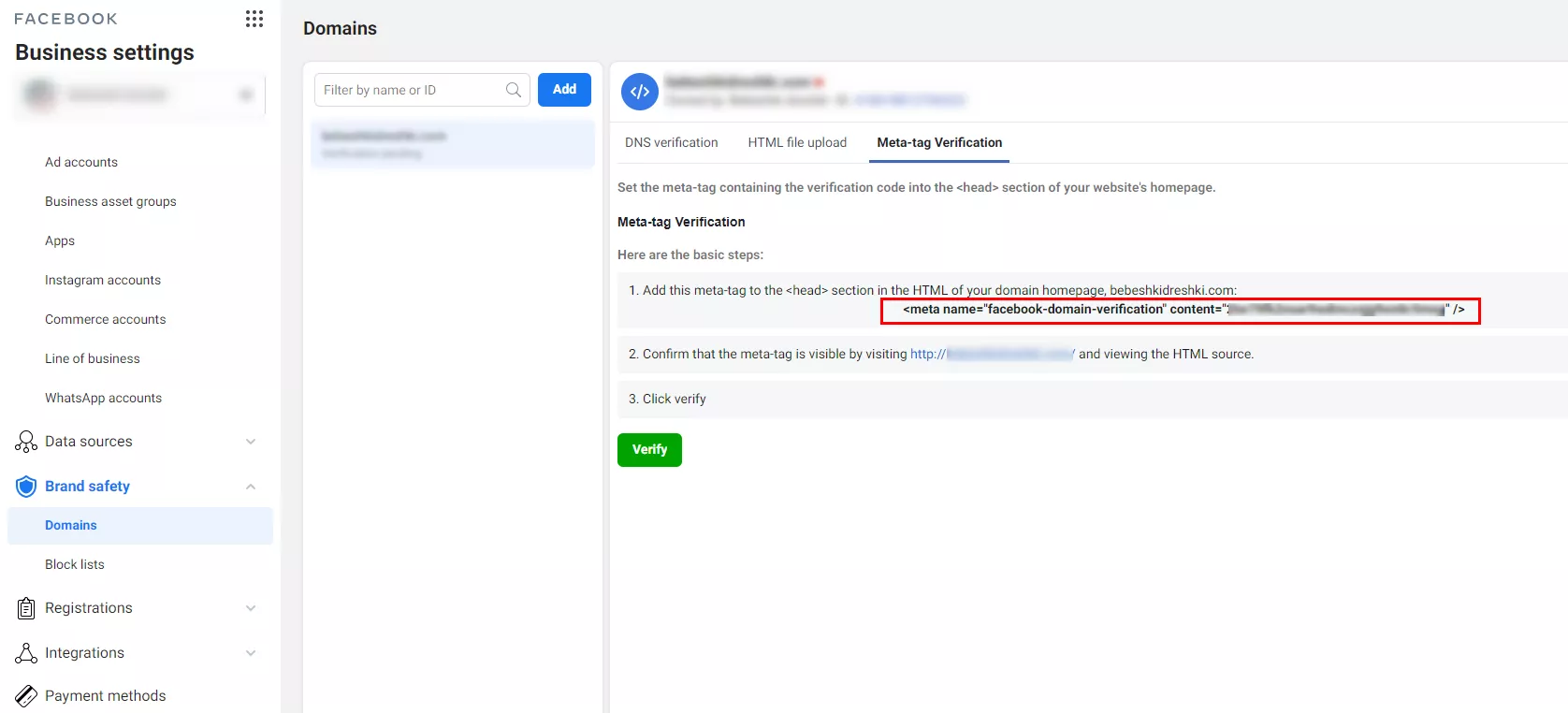Image resolution: width=1568 pixels, height=713 pixels.
Task: Switch to the DNS verification tab
Action: point(672,142)
